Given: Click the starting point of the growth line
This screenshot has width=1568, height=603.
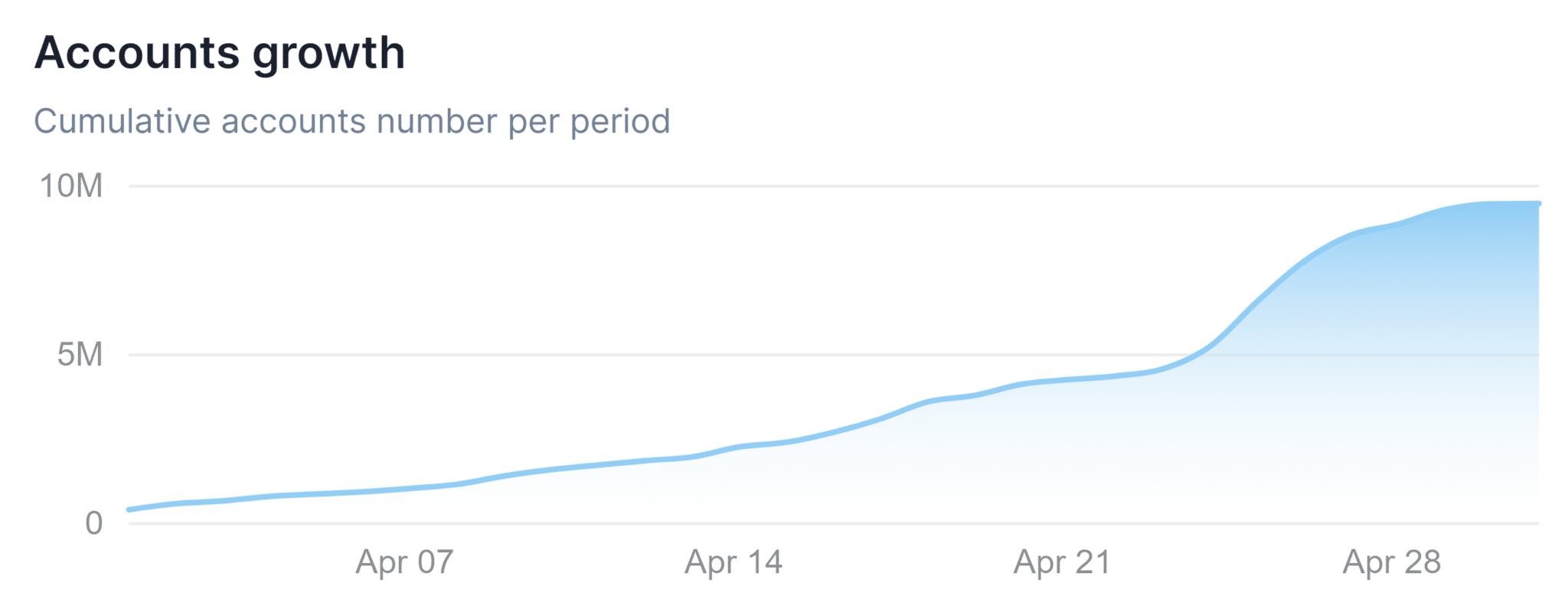Looking at the screenshot, I should [x=129, y=510].
